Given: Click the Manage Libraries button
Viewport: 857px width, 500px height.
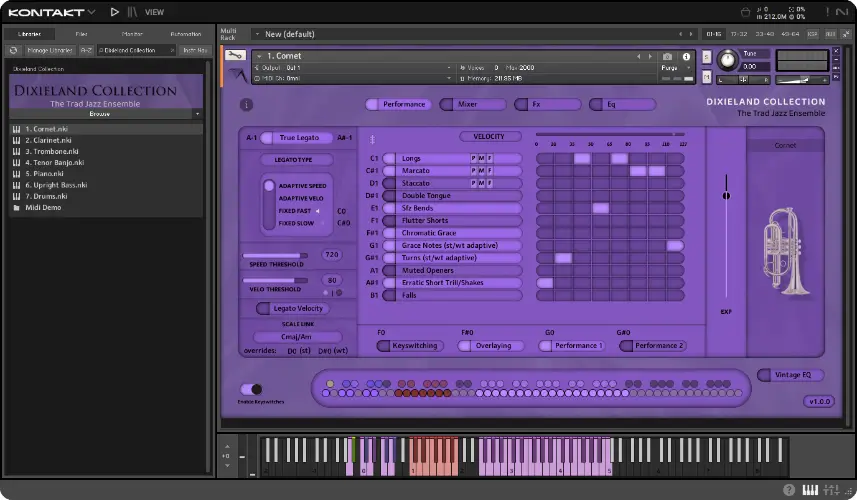Looking at the screenshot, I should coord(49,49).
